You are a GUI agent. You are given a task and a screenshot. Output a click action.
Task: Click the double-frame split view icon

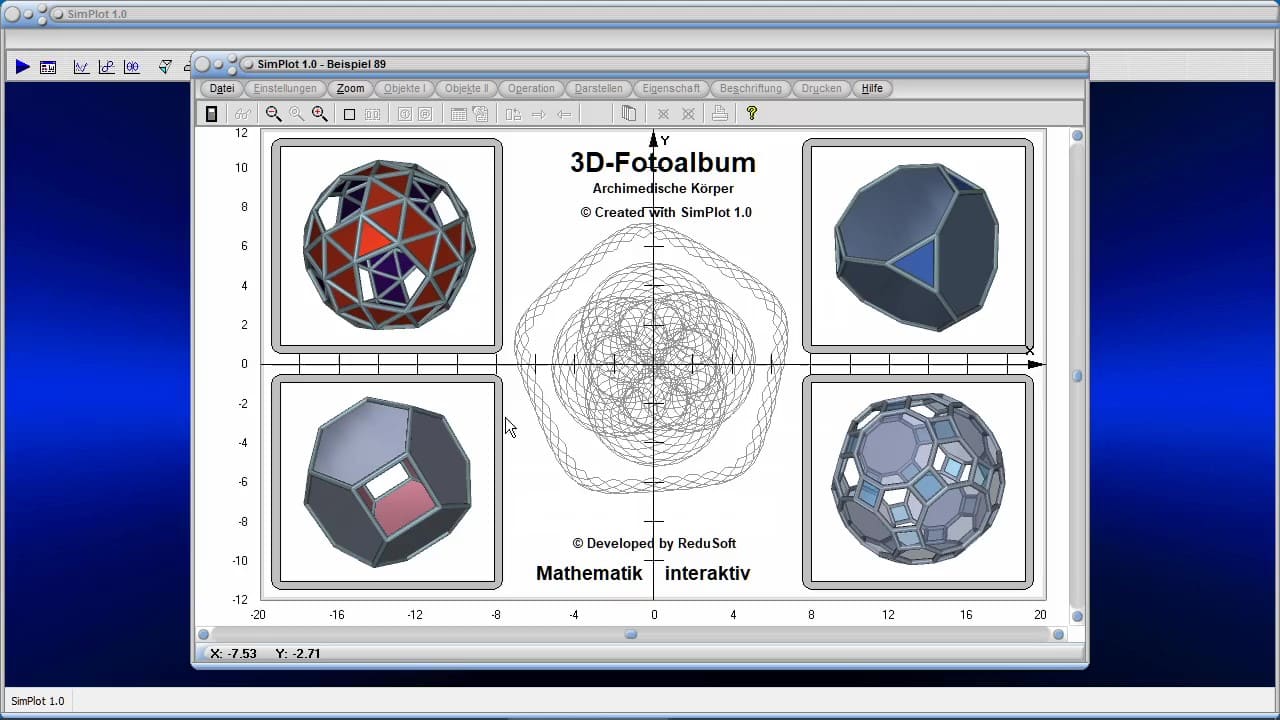click(372, 114)
